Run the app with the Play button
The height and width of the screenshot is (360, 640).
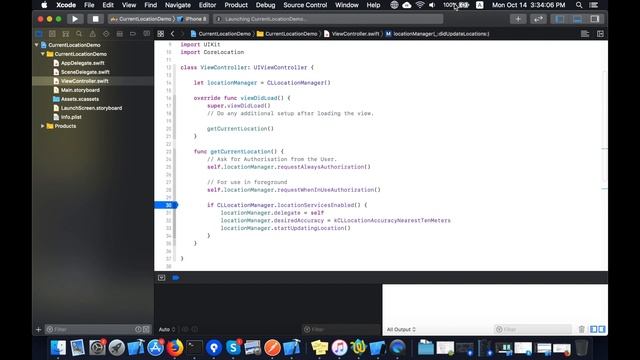pyautogui.click(x=75, y=19)
